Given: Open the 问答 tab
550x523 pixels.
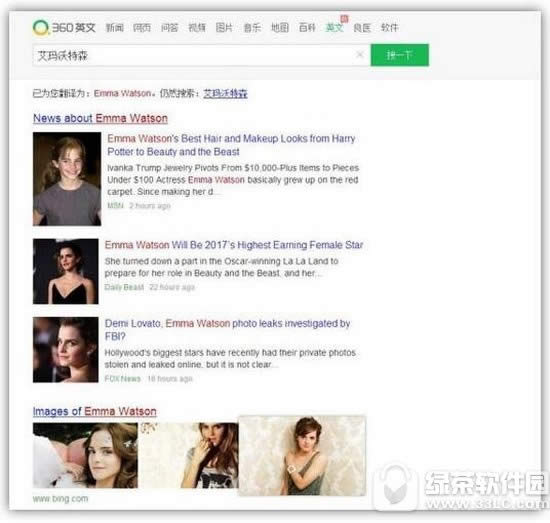Looking at the screenshot, I should 169,28.
